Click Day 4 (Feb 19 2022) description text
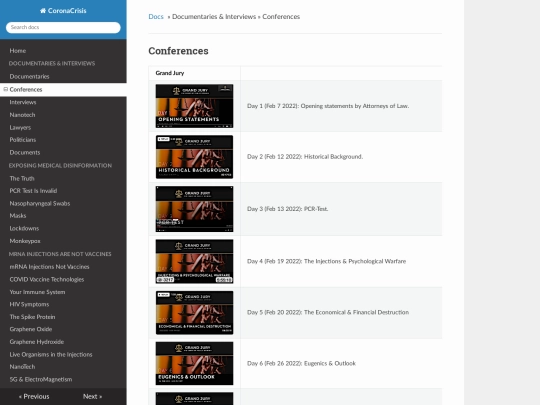 click(326, 261)
